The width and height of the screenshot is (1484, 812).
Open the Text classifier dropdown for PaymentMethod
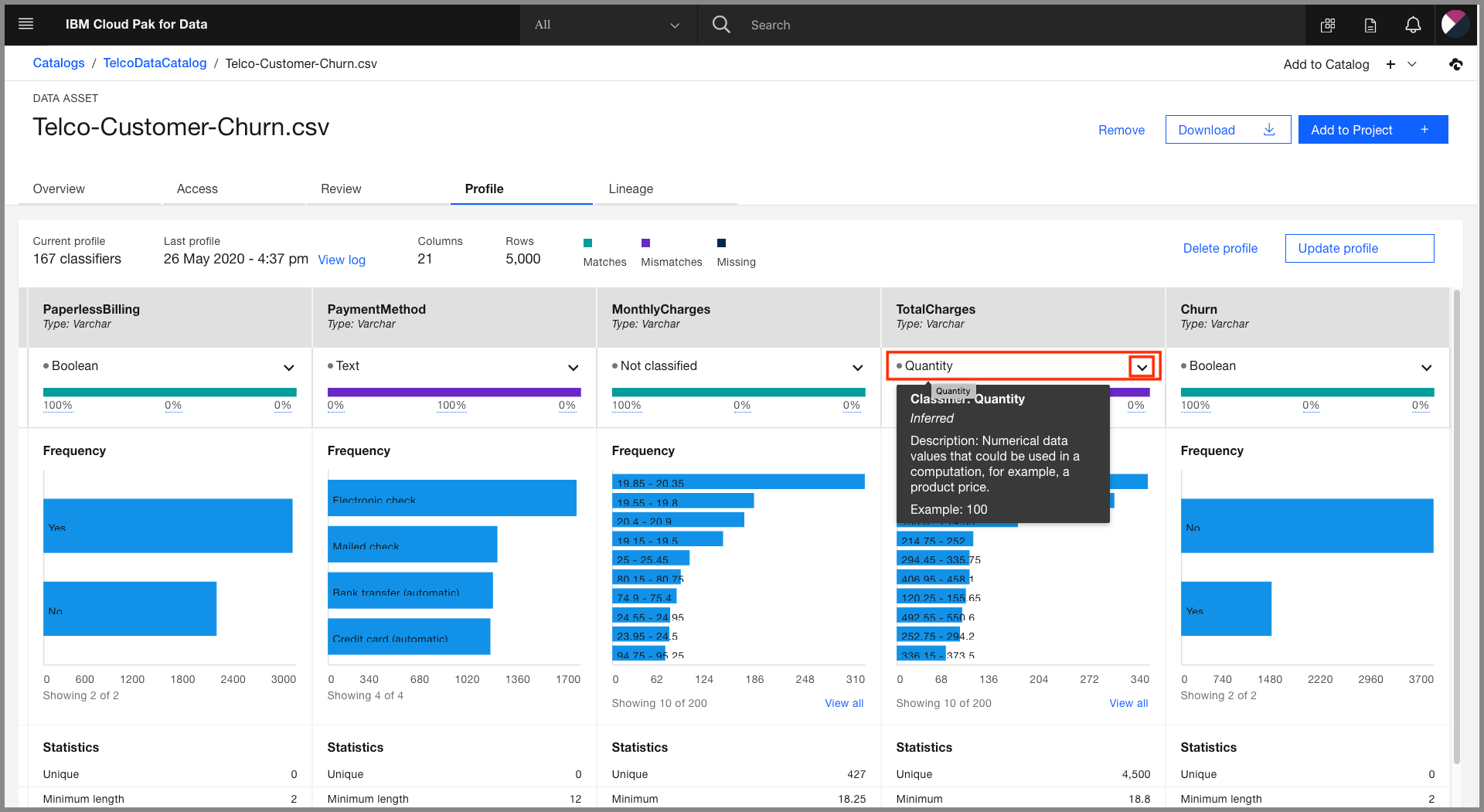point(573,367)
